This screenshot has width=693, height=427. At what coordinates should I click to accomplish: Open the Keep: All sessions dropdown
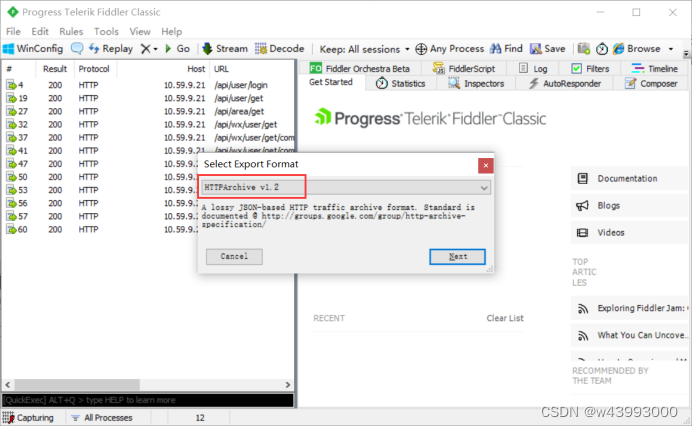point(365,49)
